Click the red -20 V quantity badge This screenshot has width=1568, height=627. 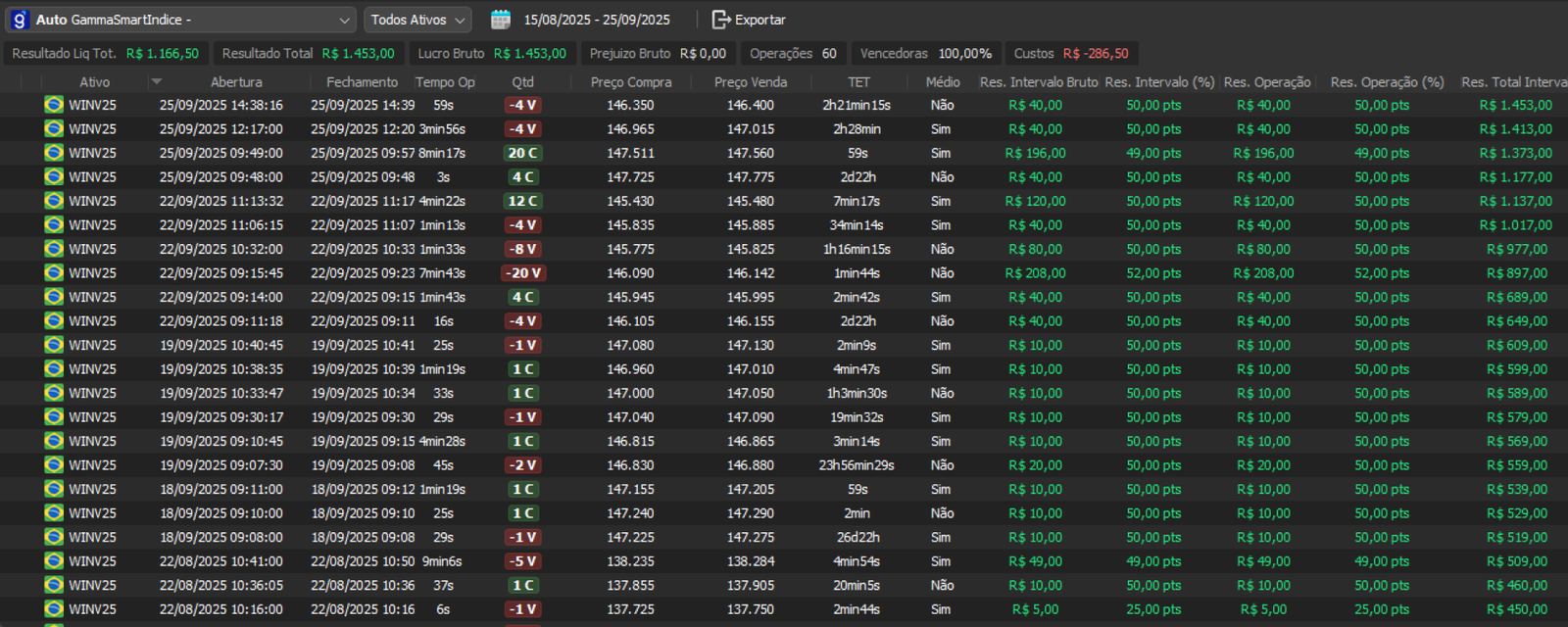click(523, 273)
